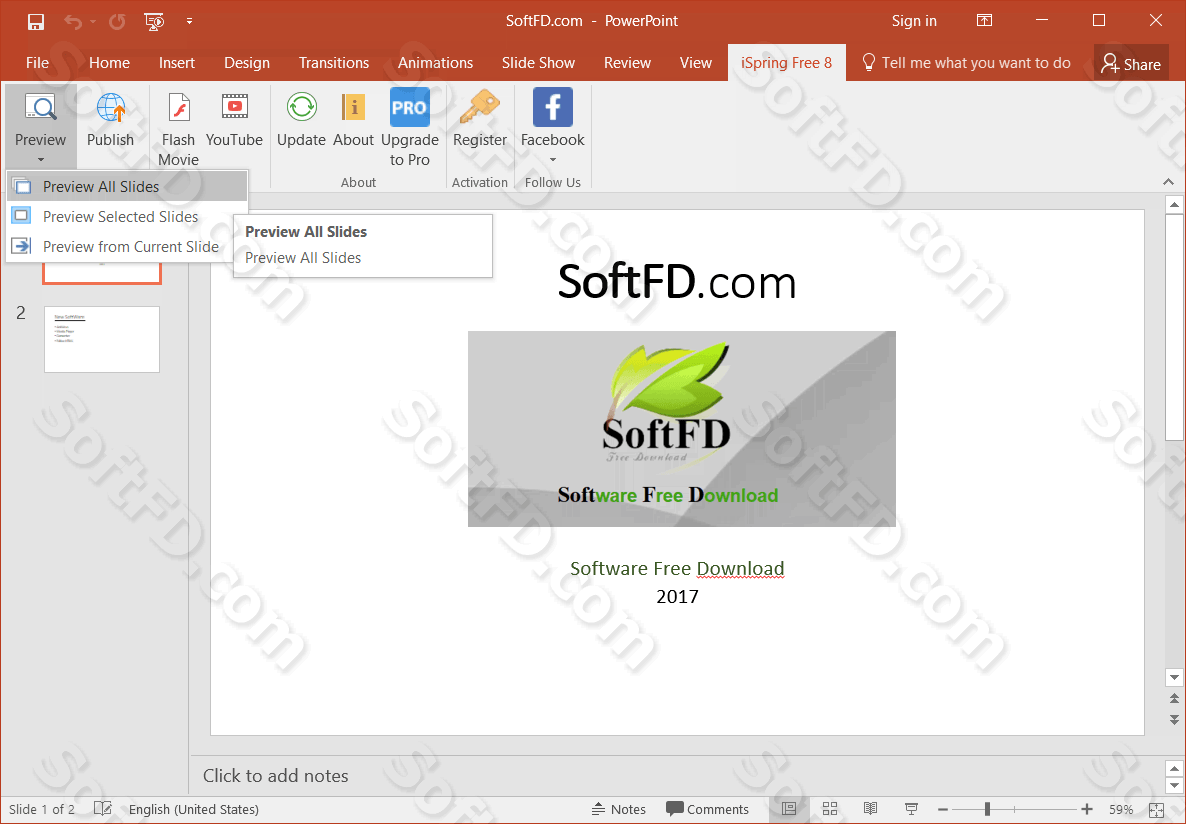Switch to Normal view
Viewport: 1186px width, 824px height.
coord(789,810)
